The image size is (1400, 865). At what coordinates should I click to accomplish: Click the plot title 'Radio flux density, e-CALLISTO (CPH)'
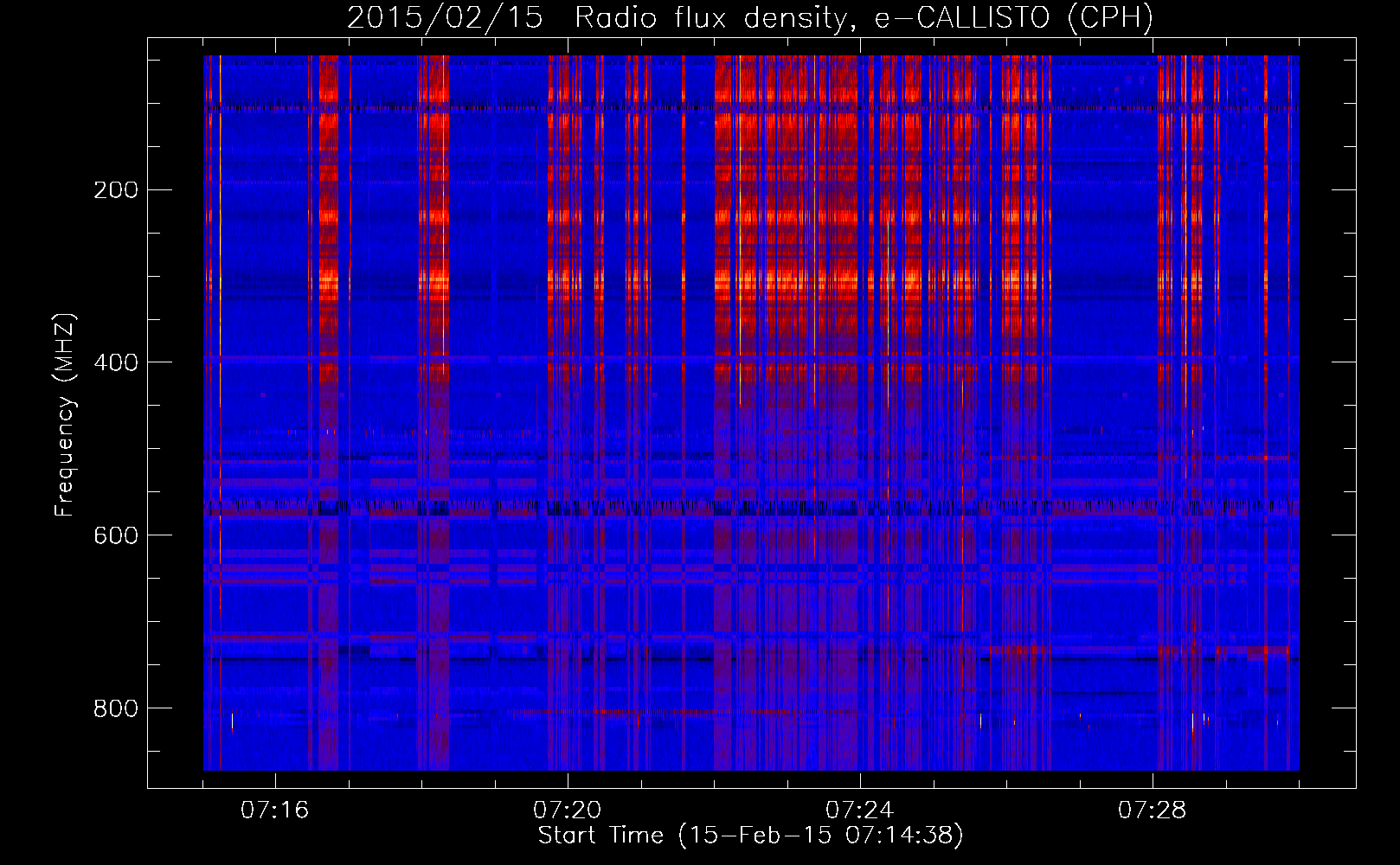coord(864,18)
